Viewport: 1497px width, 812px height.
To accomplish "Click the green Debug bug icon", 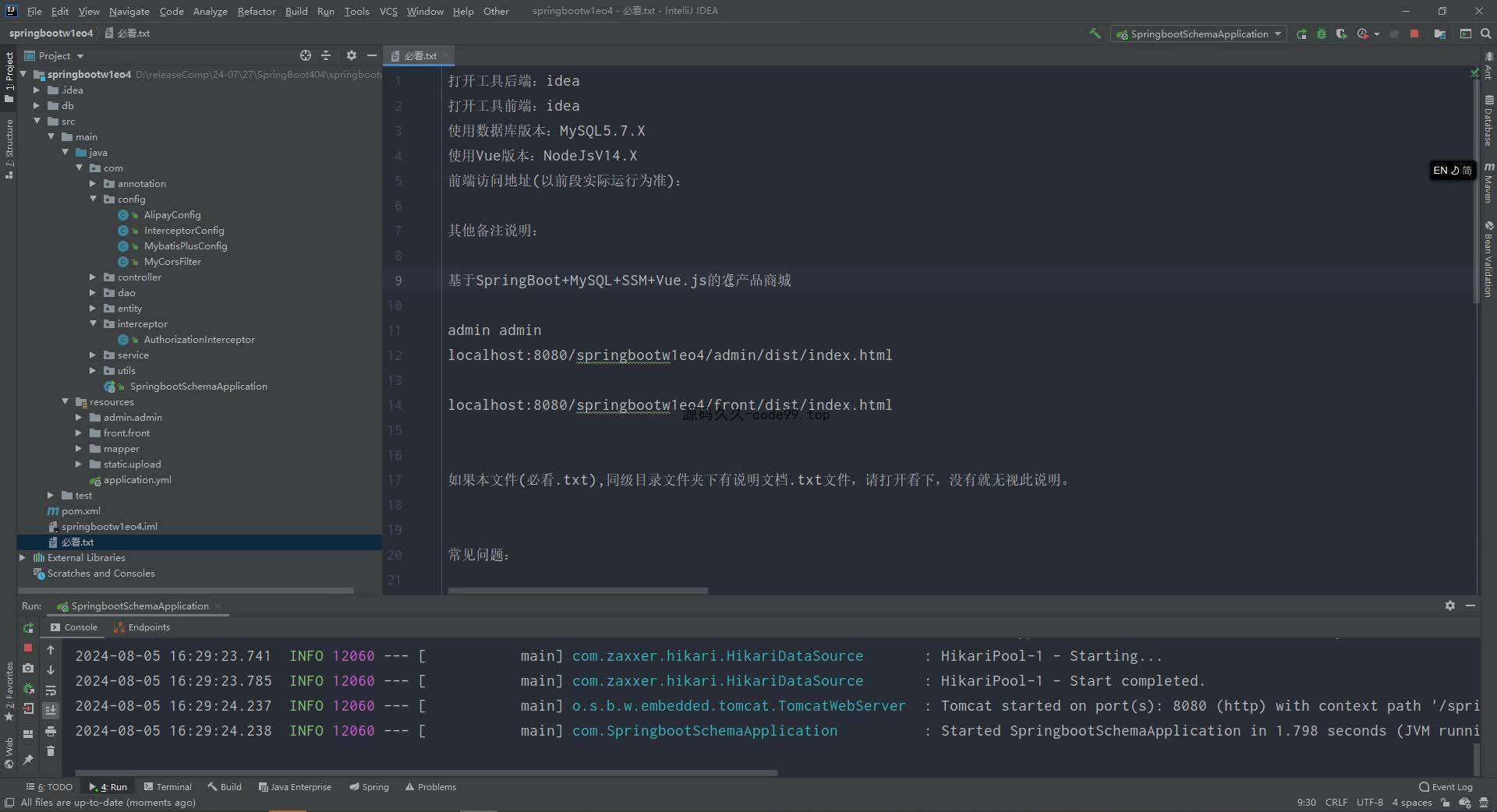I will (x=1321, y=34).
